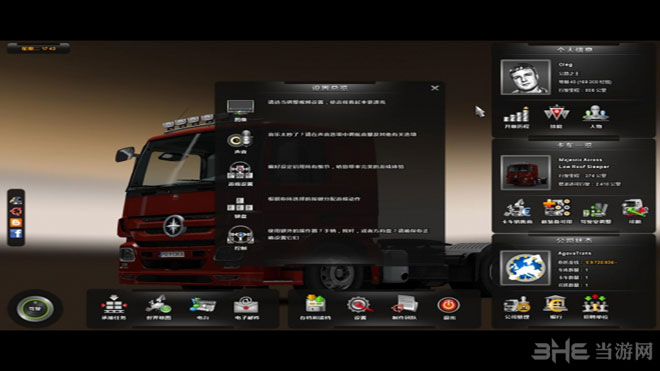Click the driver portrait photo
The height and width of the screenshot is (371, 660).
coord(525,77)
